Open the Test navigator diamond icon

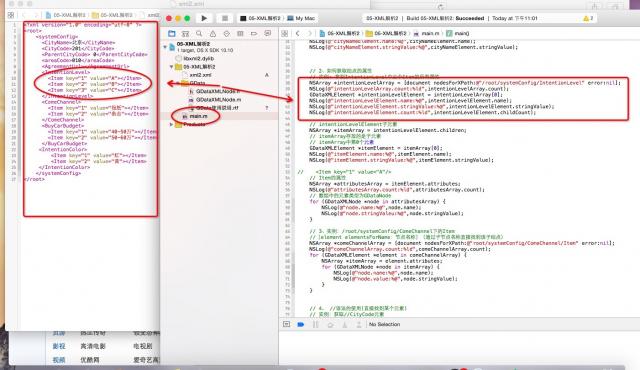click(x=227, y=33)
